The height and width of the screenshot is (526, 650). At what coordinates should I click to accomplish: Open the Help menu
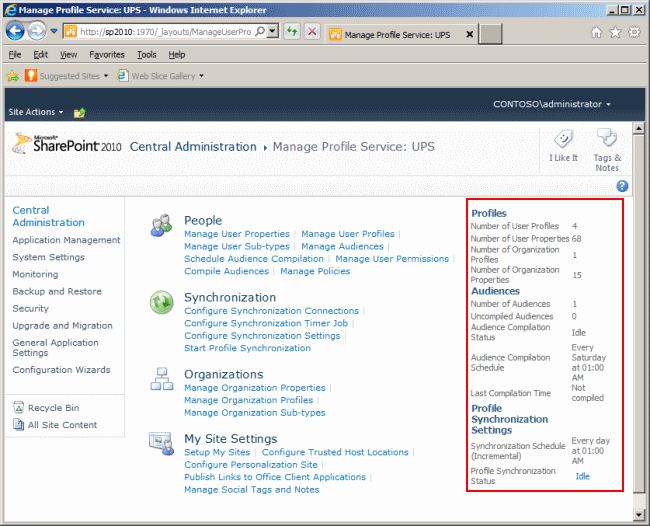(x=177, y=55)
